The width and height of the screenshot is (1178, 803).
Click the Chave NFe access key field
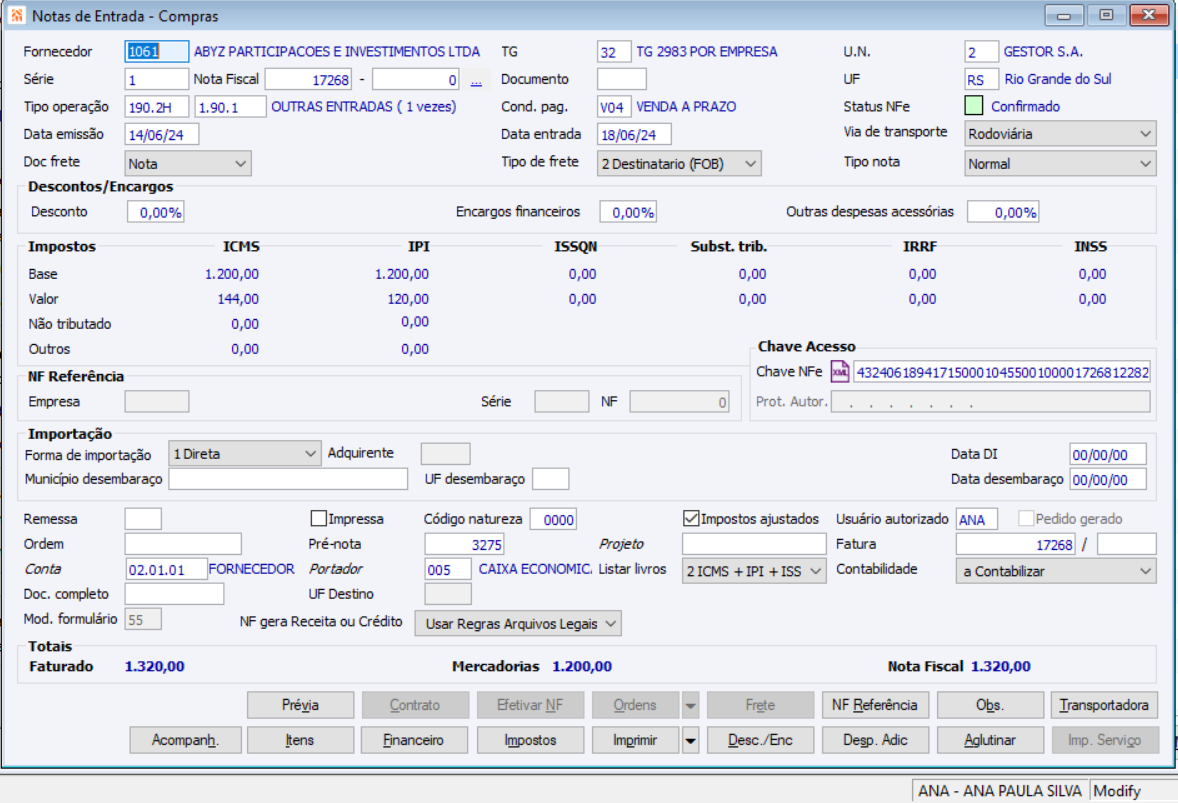(x=1002, y=372)
